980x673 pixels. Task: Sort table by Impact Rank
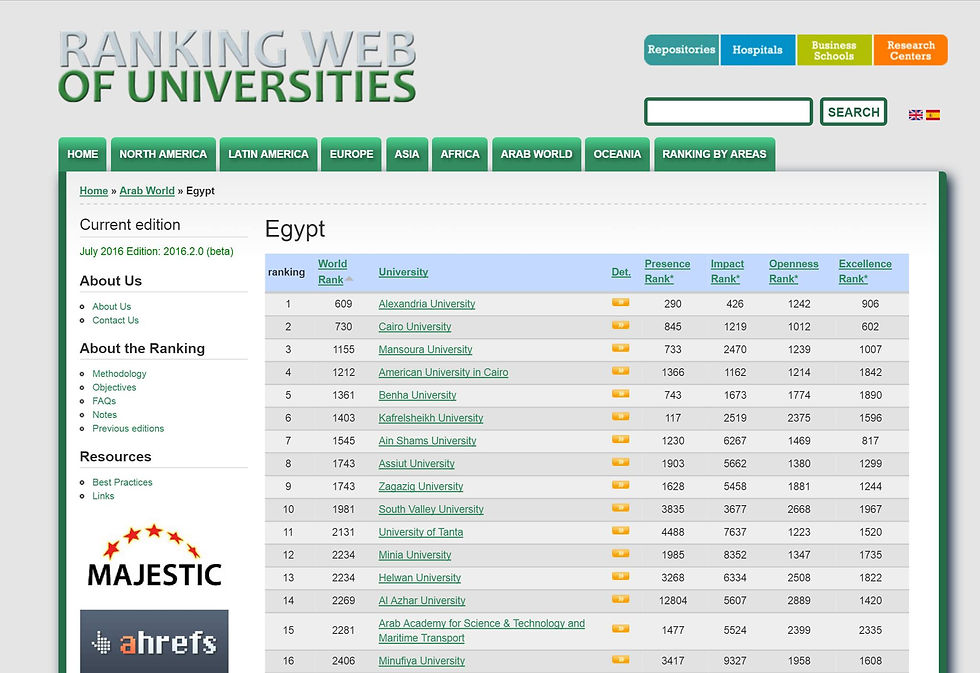point(727,272)
